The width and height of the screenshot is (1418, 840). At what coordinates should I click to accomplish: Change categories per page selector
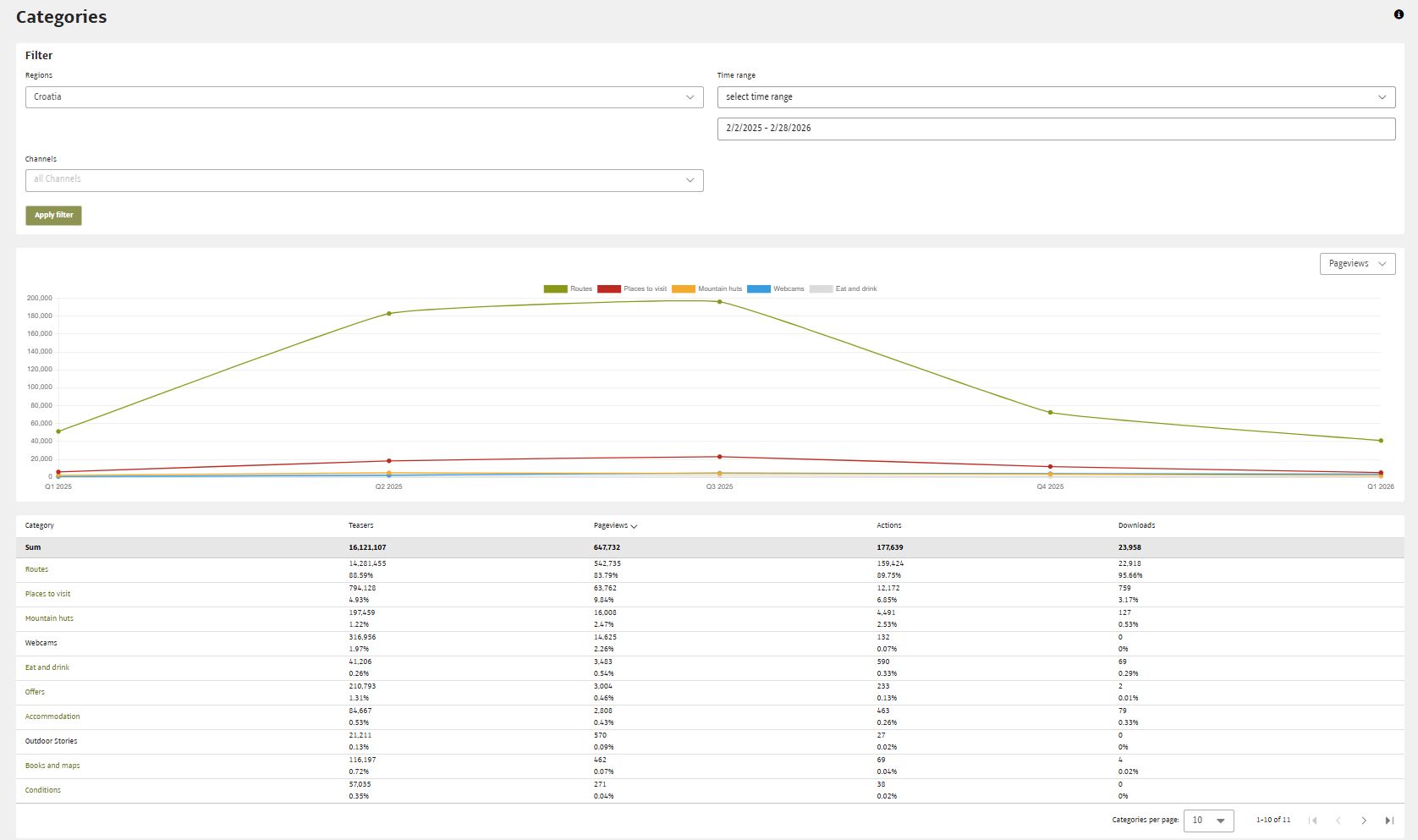point(1208,821)
